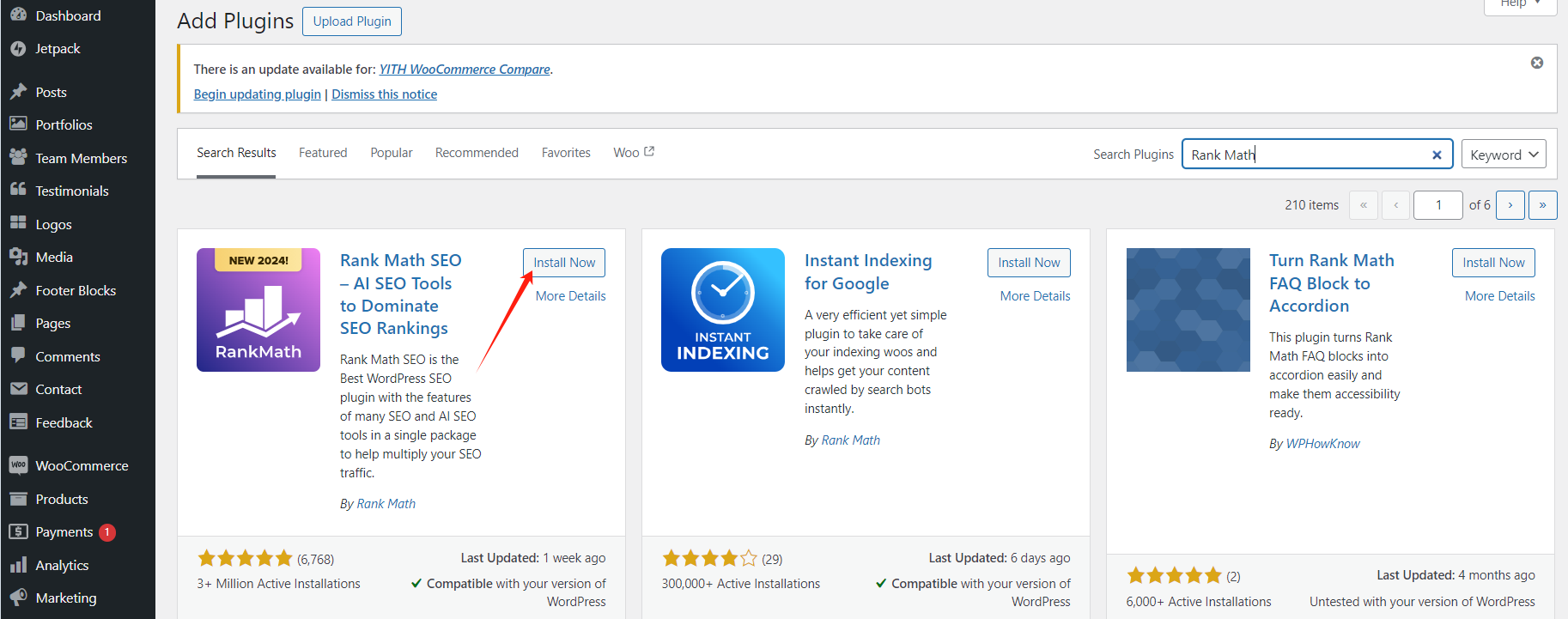This screenshot has height=619, width=1568.
Task: Click the Jetpack lightning icon
Action: click(x=18, y=49)
